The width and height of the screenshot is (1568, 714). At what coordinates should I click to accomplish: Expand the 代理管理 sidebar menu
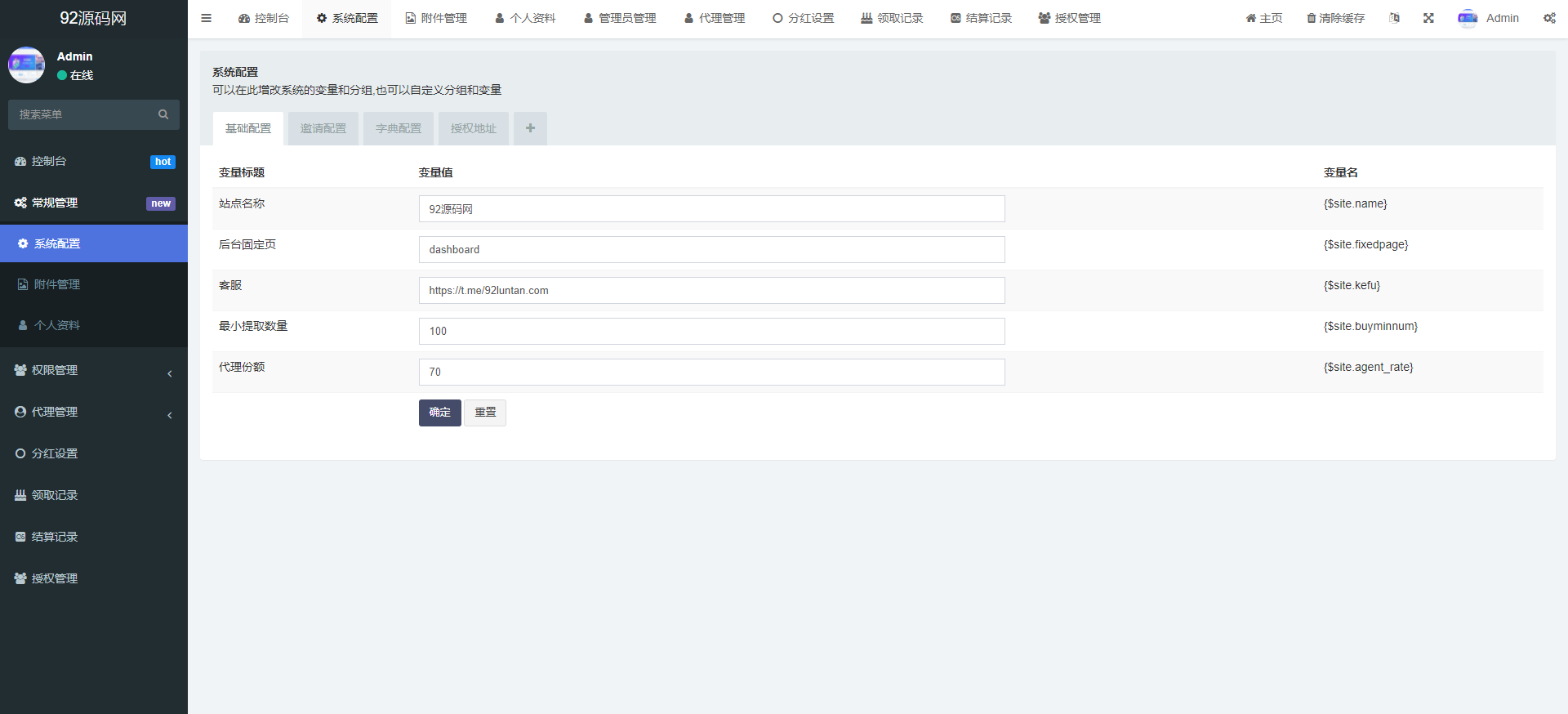93,412
